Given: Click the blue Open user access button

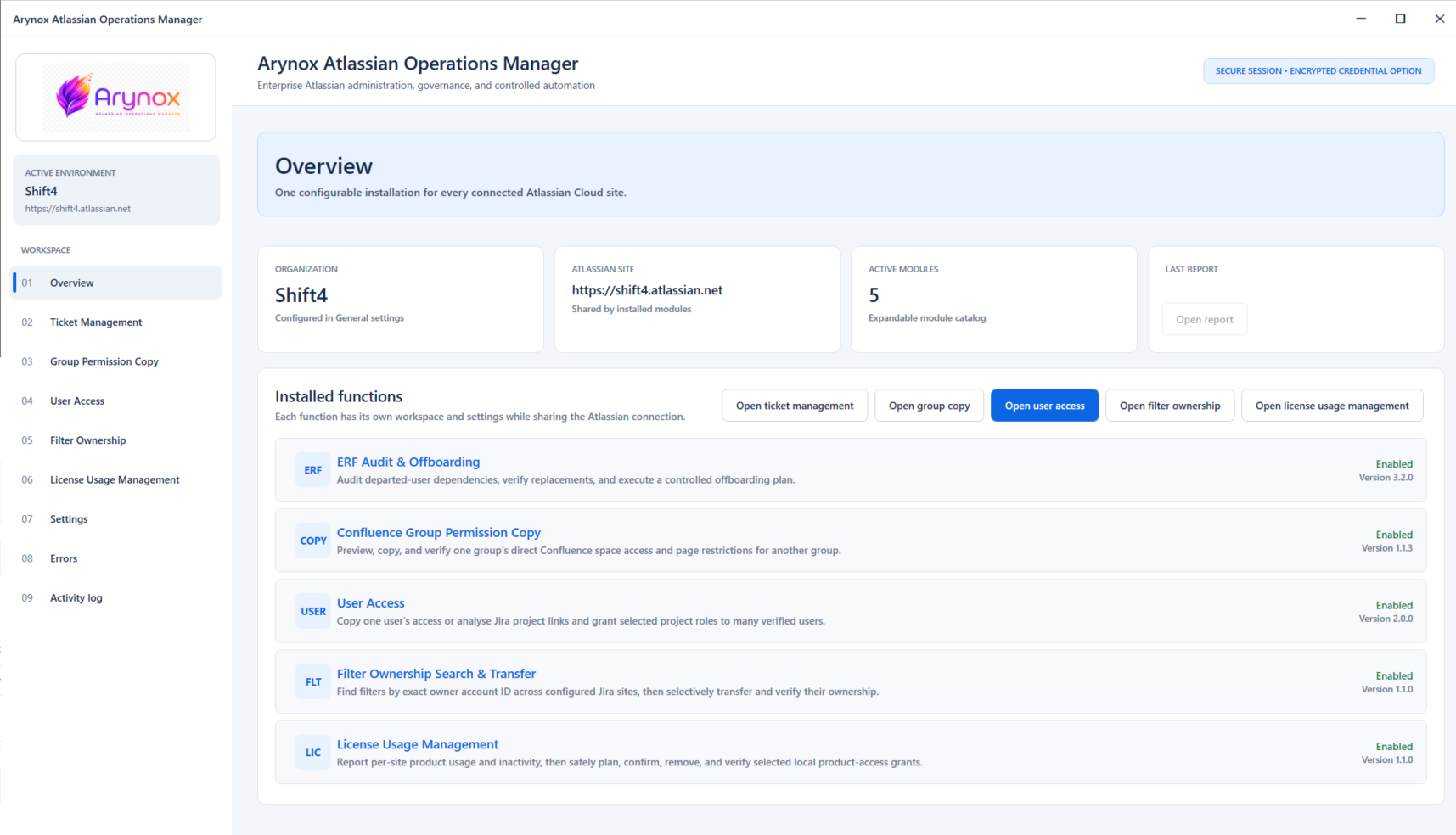Looking at the screenshot, I should click(x=1044, y=406).
